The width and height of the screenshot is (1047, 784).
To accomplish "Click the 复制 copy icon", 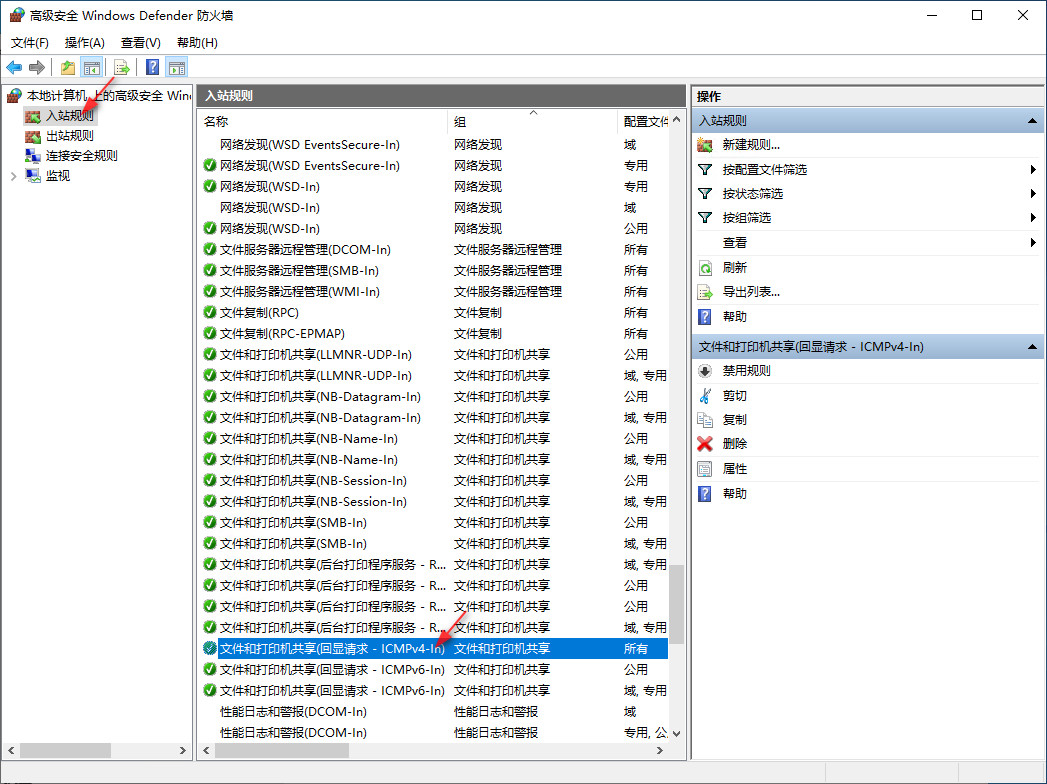I will point(705,419).
